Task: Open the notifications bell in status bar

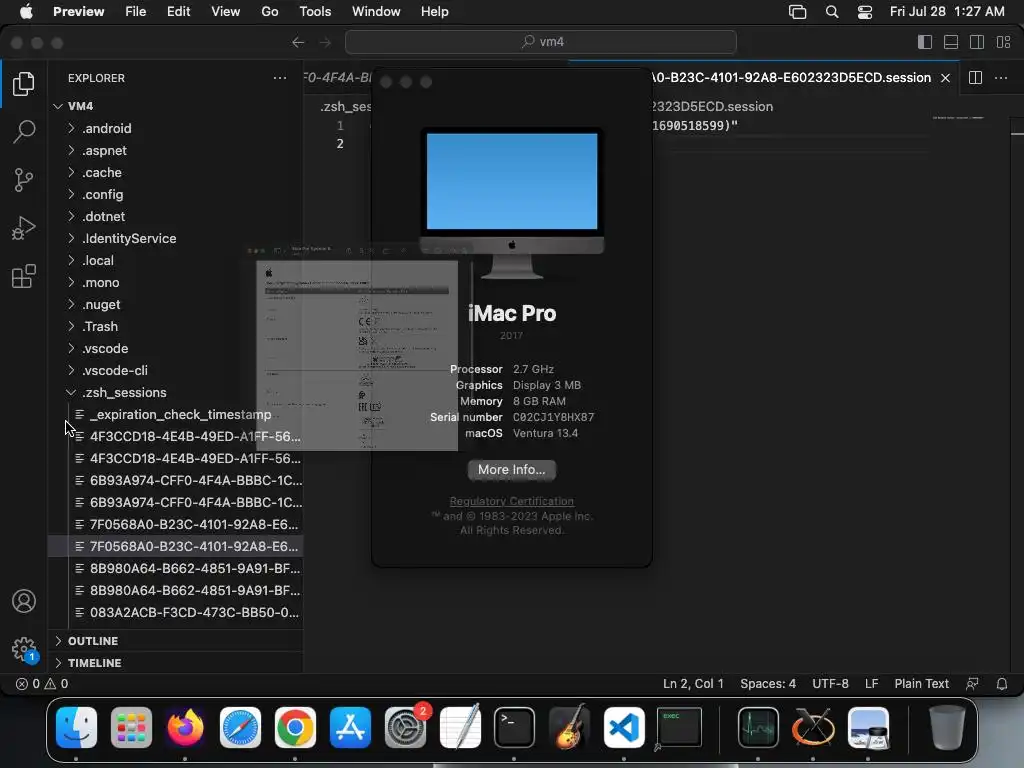Action: (1002, 684)
